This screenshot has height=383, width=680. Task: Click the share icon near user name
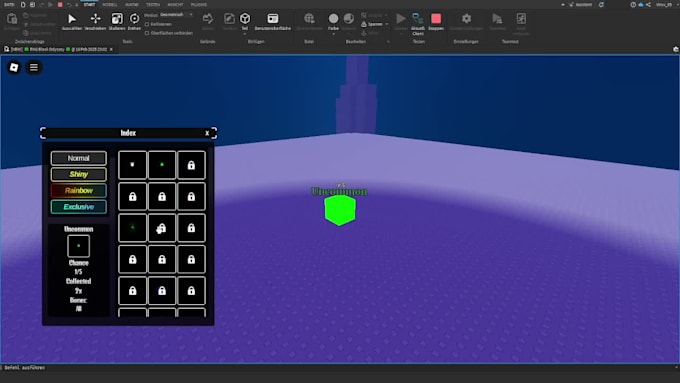pos(648,4)
